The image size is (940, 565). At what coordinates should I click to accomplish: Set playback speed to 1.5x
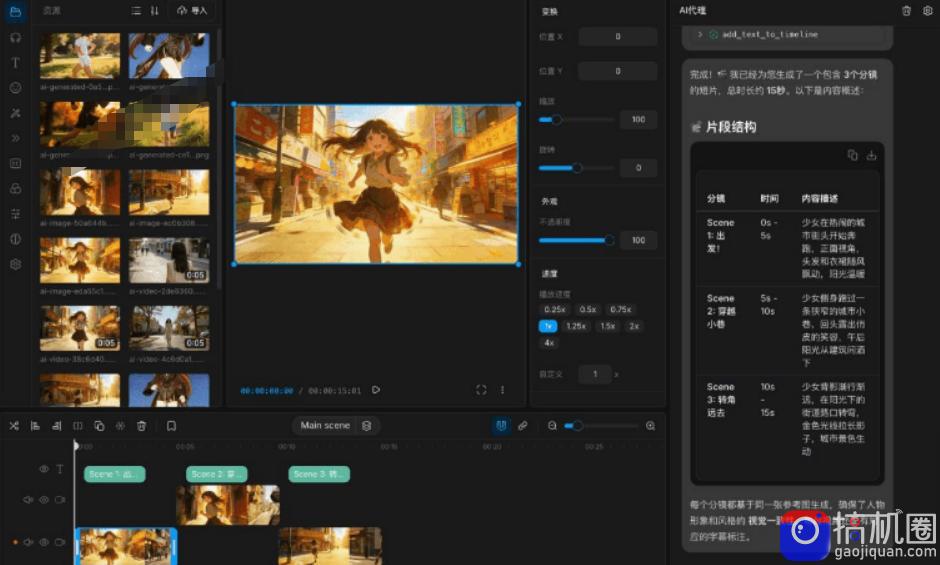607,326
